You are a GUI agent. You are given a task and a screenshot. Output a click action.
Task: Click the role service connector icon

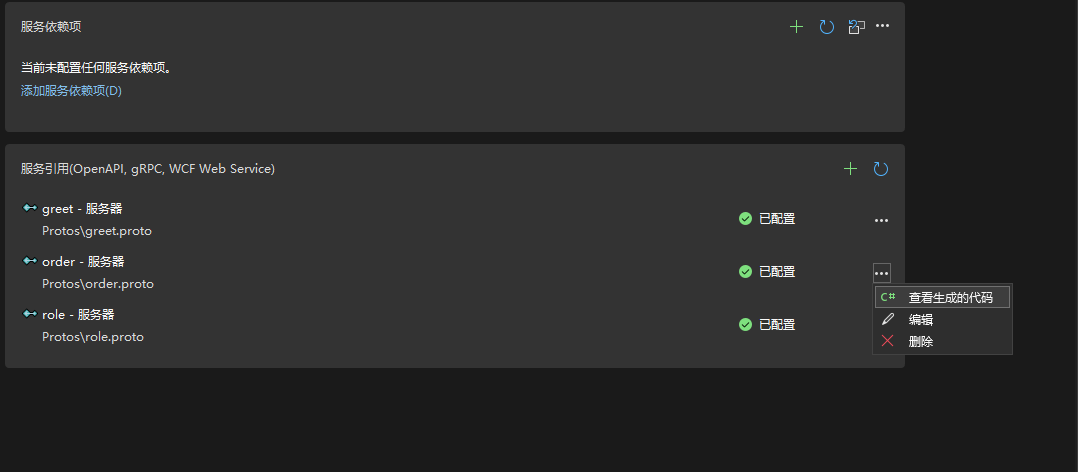(x=29, y=314)
